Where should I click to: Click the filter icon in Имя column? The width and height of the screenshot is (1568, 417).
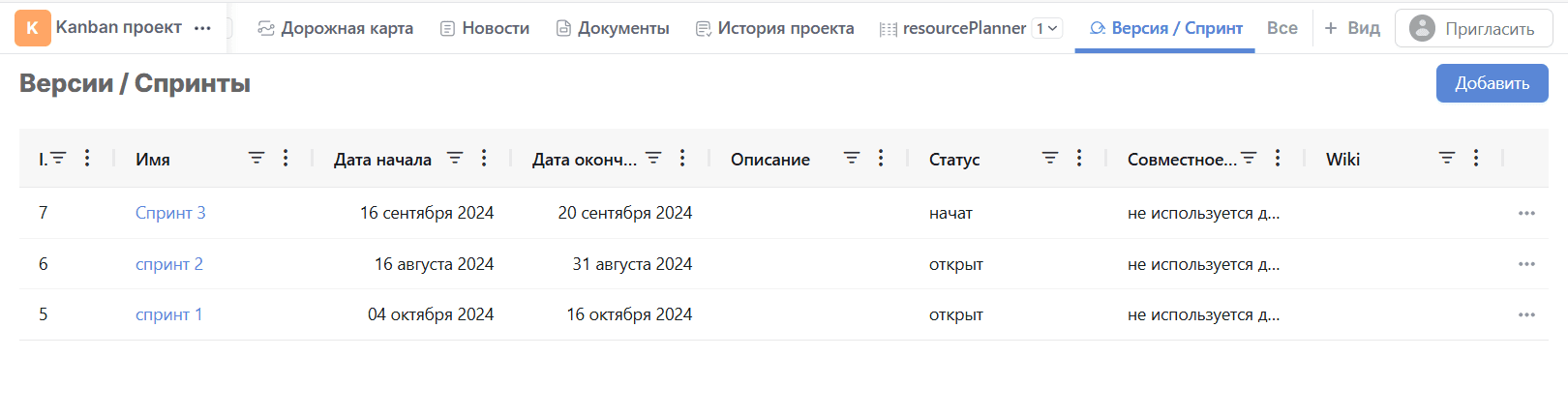pyautogui.click(x=256, y=158)
